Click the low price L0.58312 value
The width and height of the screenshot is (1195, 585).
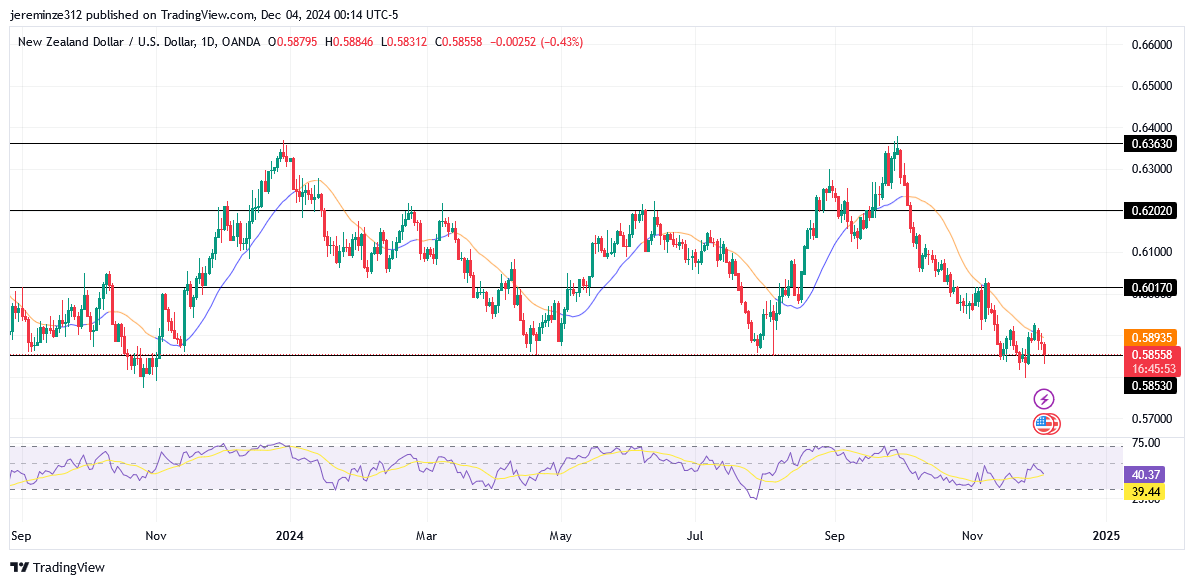click(x=405, y=43)
